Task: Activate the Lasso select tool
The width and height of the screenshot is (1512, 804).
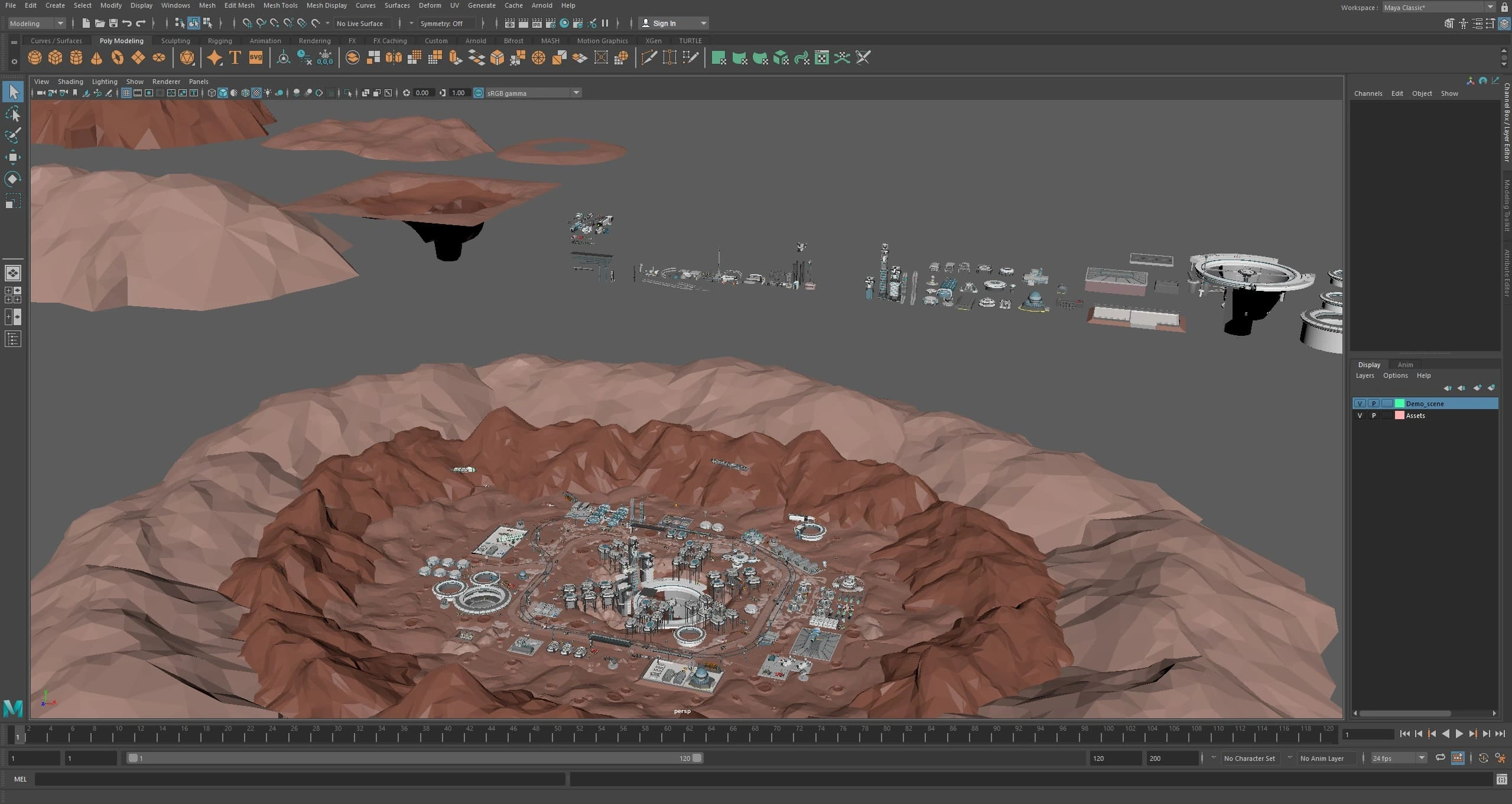Action: tap(13, 114)
